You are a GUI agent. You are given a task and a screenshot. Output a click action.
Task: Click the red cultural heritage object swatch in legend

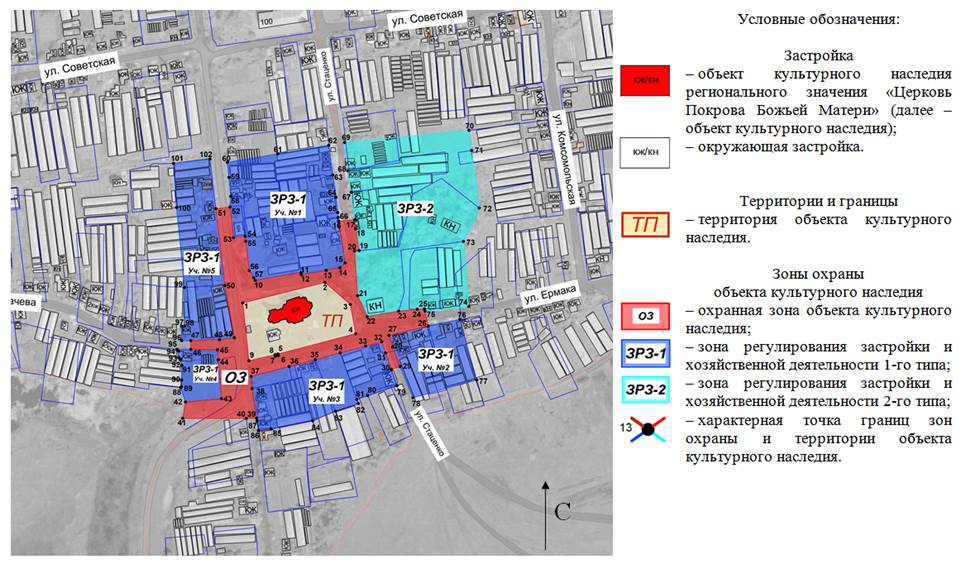(x=645, y=80)
